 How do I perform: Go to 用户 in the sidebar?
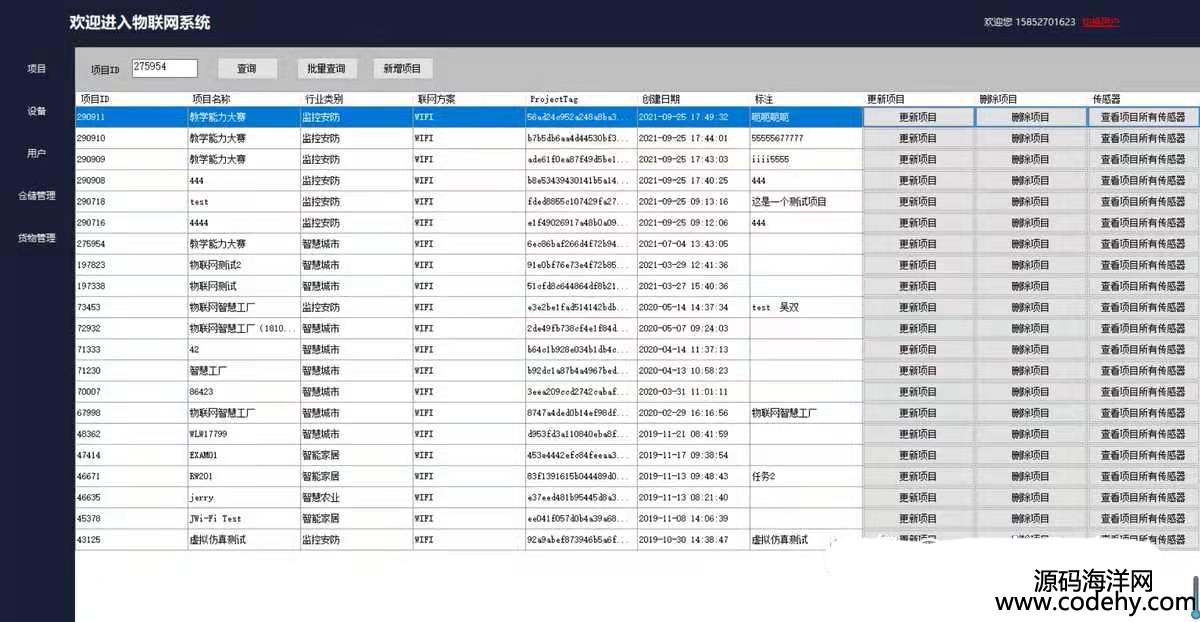[37, 154]
